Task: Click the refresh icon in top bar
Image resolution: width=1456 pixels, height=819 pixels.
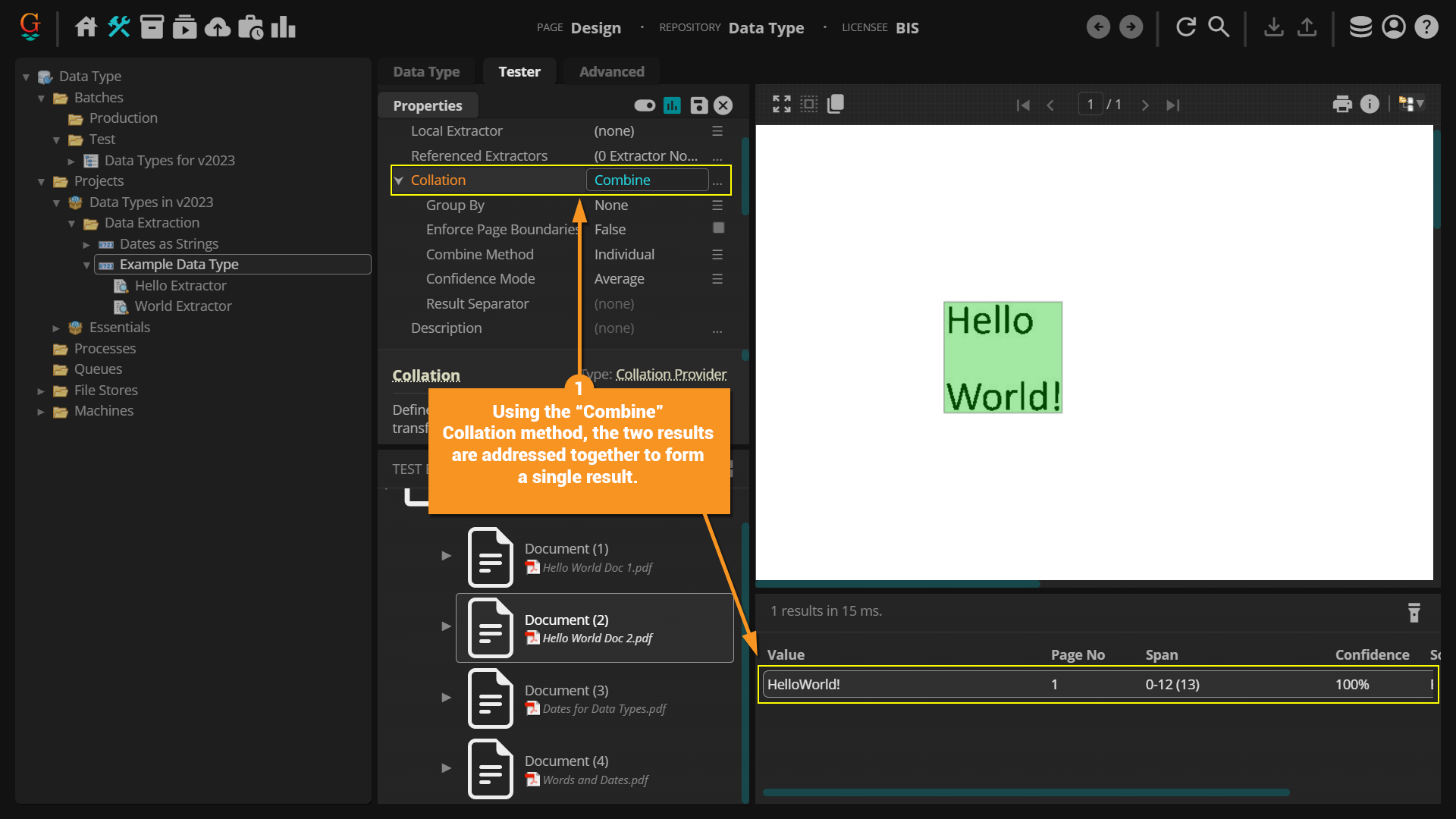Action: pyautogui.click(x=1185, y=27)
